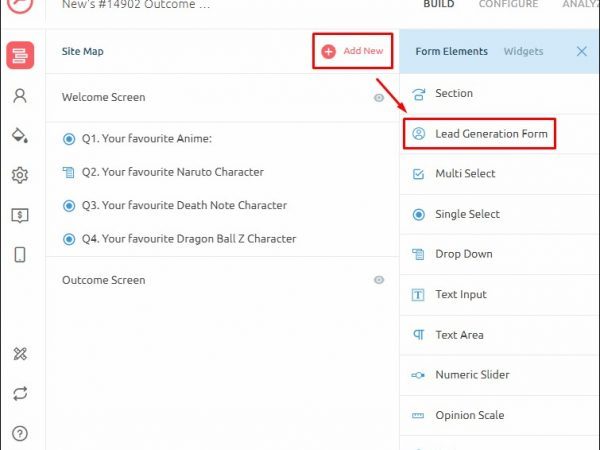Click the Add New button
The height and width of the screenshot is (450, 600).
coord(353,51)
